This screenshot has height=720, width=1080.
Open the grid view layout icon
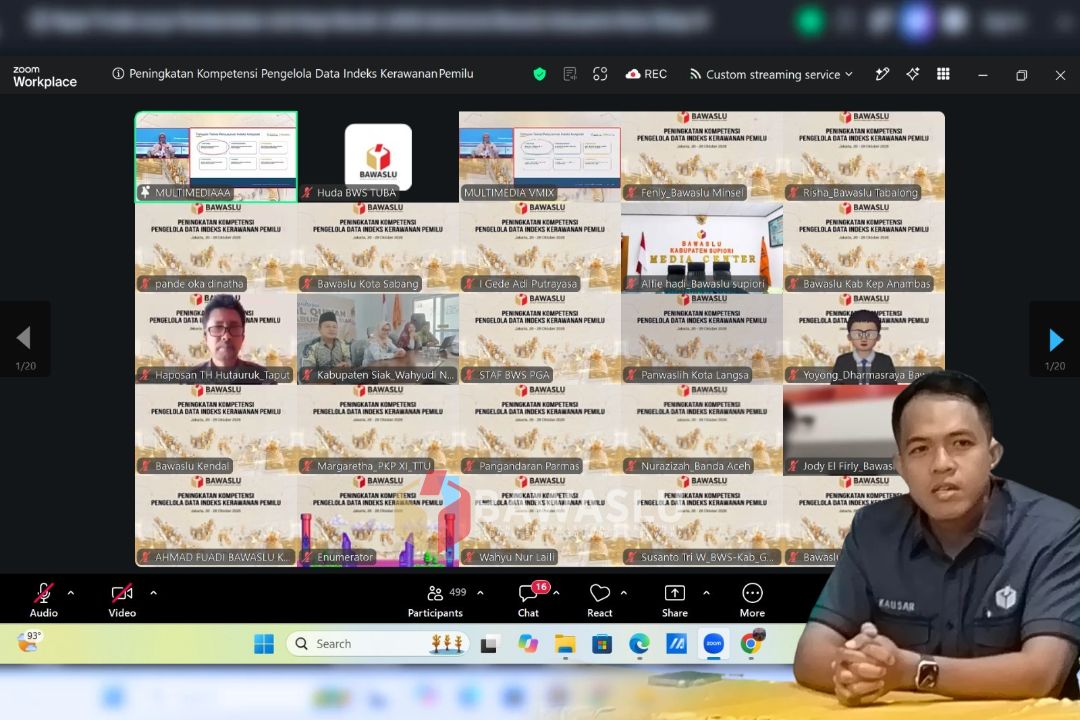point(943,74)
